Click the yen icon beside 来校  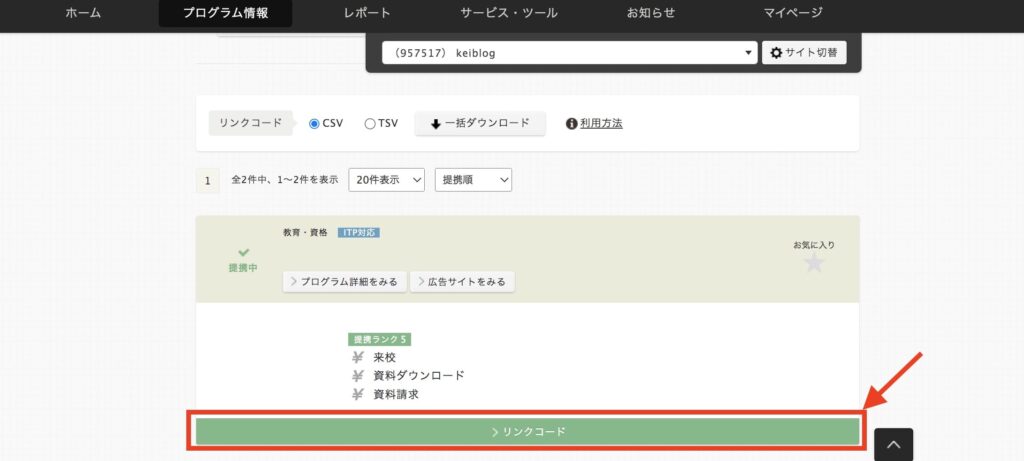pyautogui.click(x=357, y=357)
